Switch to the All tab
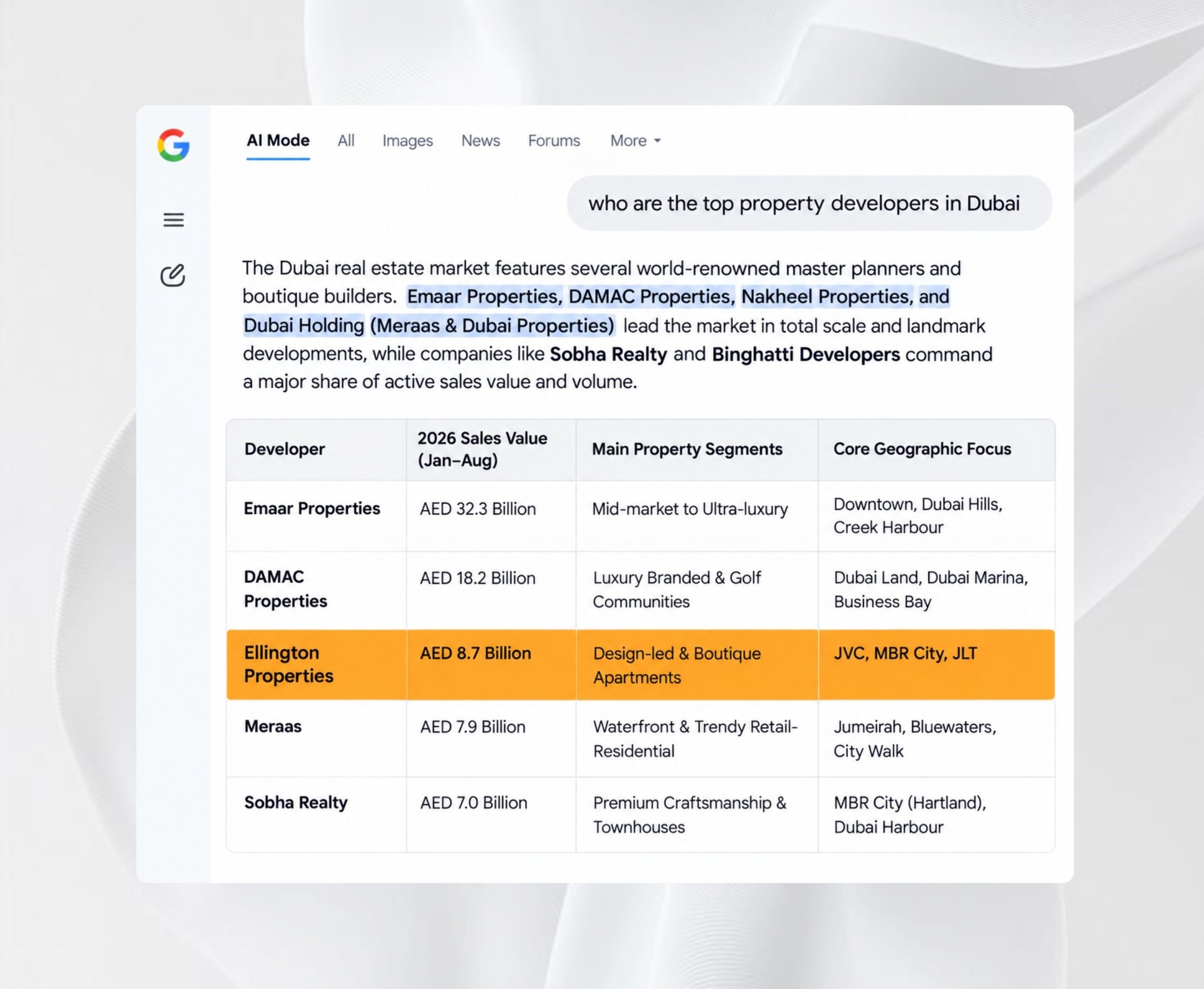This screenshot has height=989, width=1204. (346, 141)
